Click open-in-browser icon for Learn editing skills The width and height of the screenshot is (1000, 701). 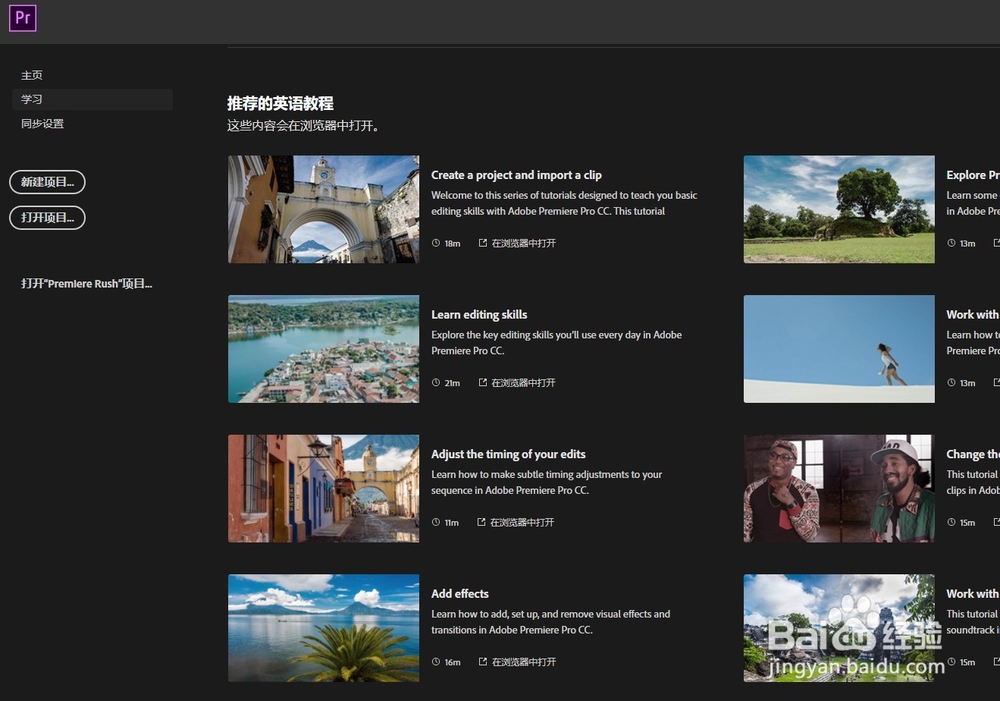click(x=483, y=383)
